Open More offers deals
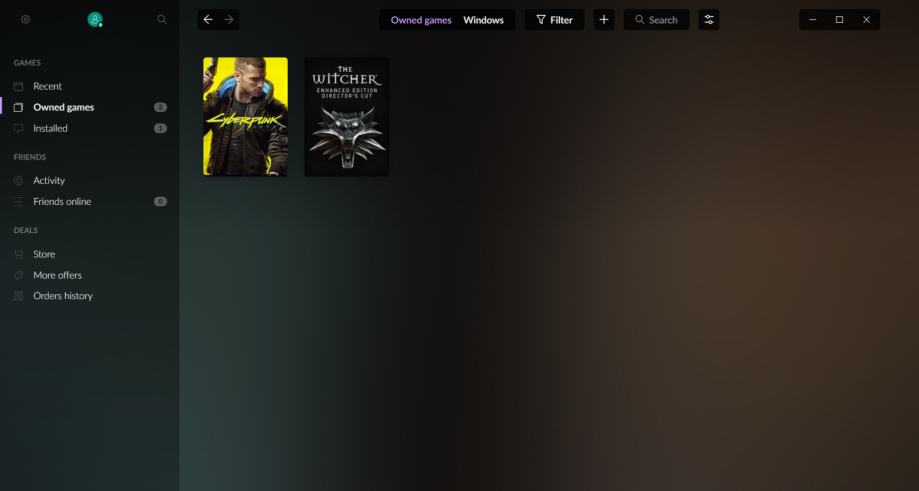Screen dimensions: 919x491 coord(57,275)
